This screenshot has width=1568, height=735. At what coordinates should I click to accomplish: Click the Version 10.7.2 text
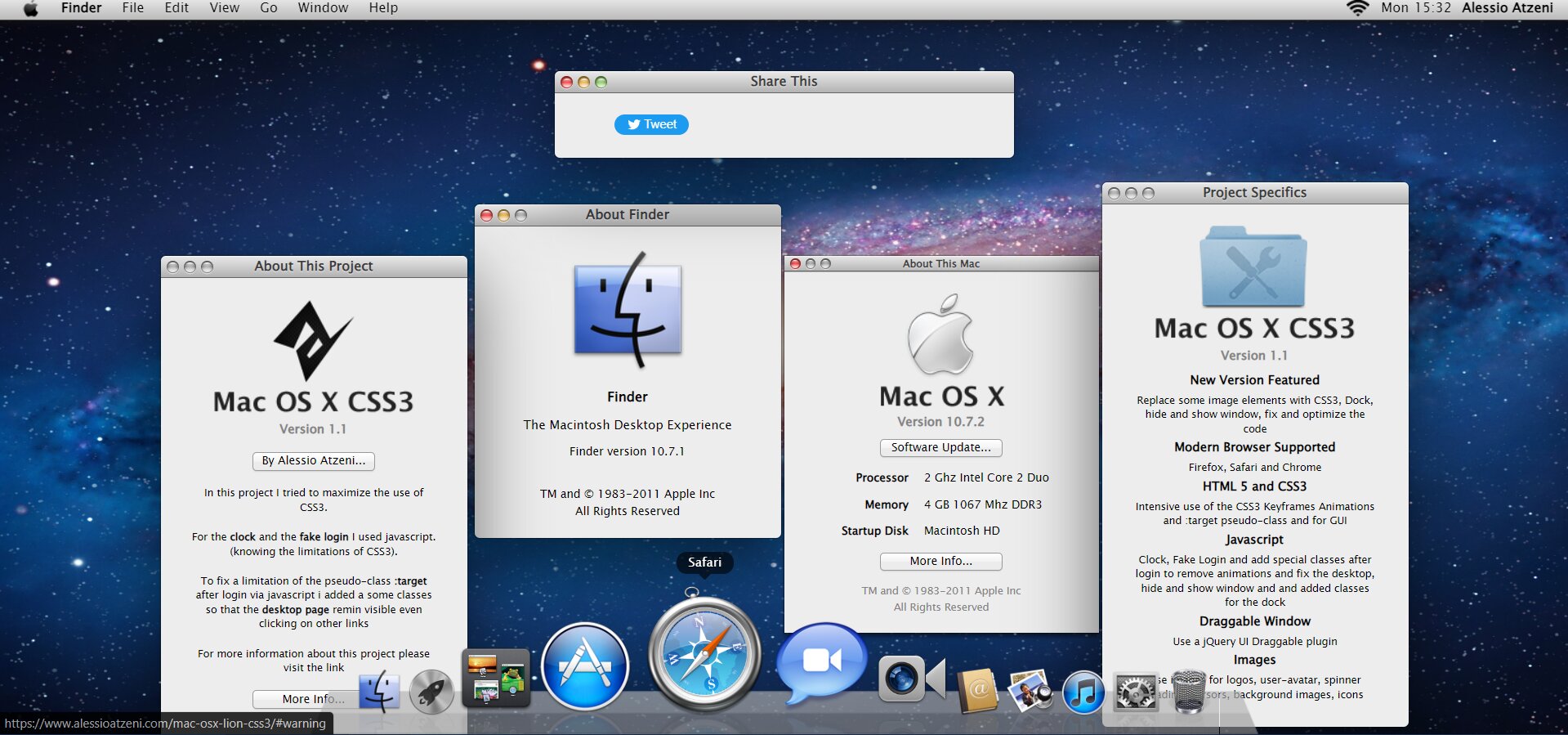[x=941, y=422]
